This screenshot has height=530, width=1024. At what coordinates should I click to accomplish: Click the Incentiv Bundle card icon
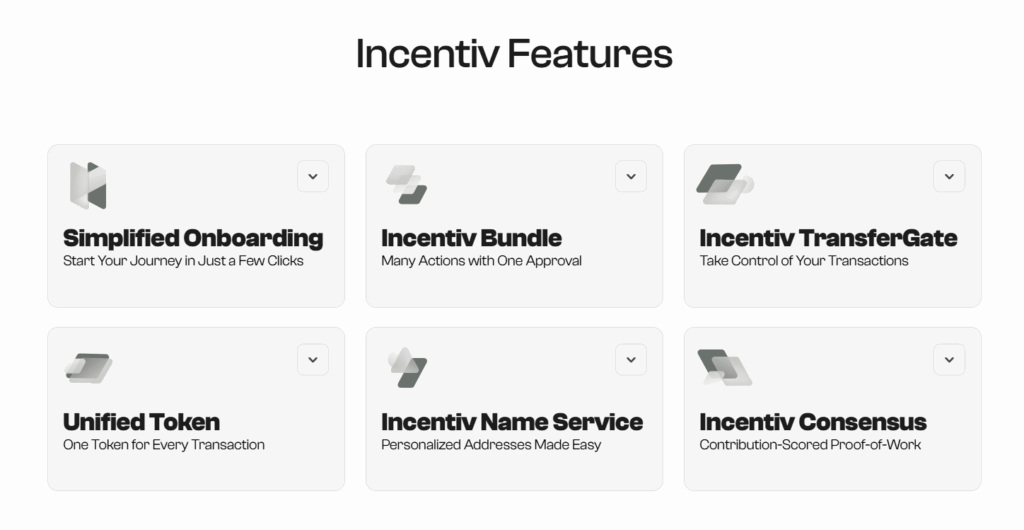pyautogui.click(x=406, y=185)
